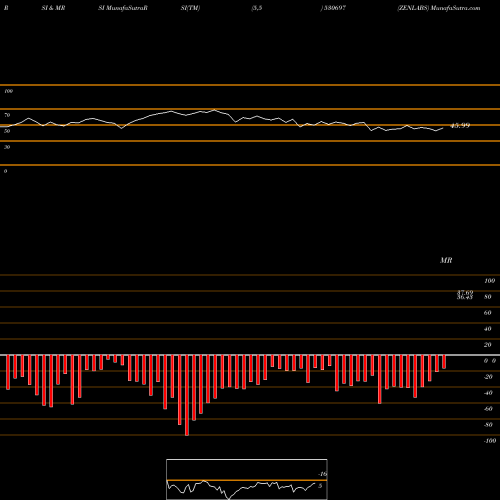This screenshot has height=500, width=500.
Task: Click the "SI MunafaSutraR" header text
Action: (123, 8)
